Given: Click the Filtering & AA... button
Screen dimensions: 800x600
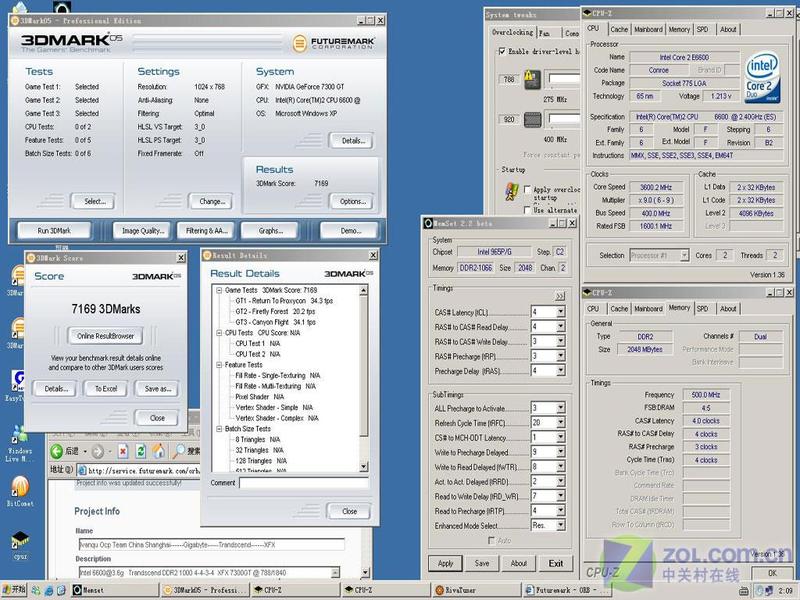Looking at the screenshot, I should (206, 231).
